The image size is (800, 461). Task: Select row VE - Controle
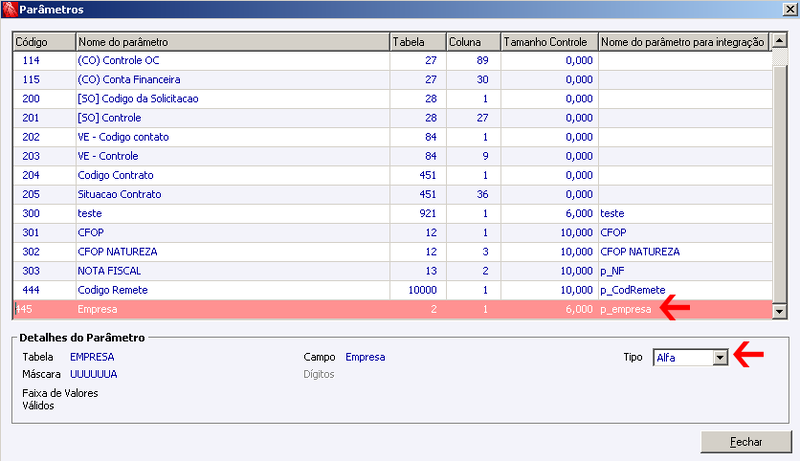coord(392,156)
